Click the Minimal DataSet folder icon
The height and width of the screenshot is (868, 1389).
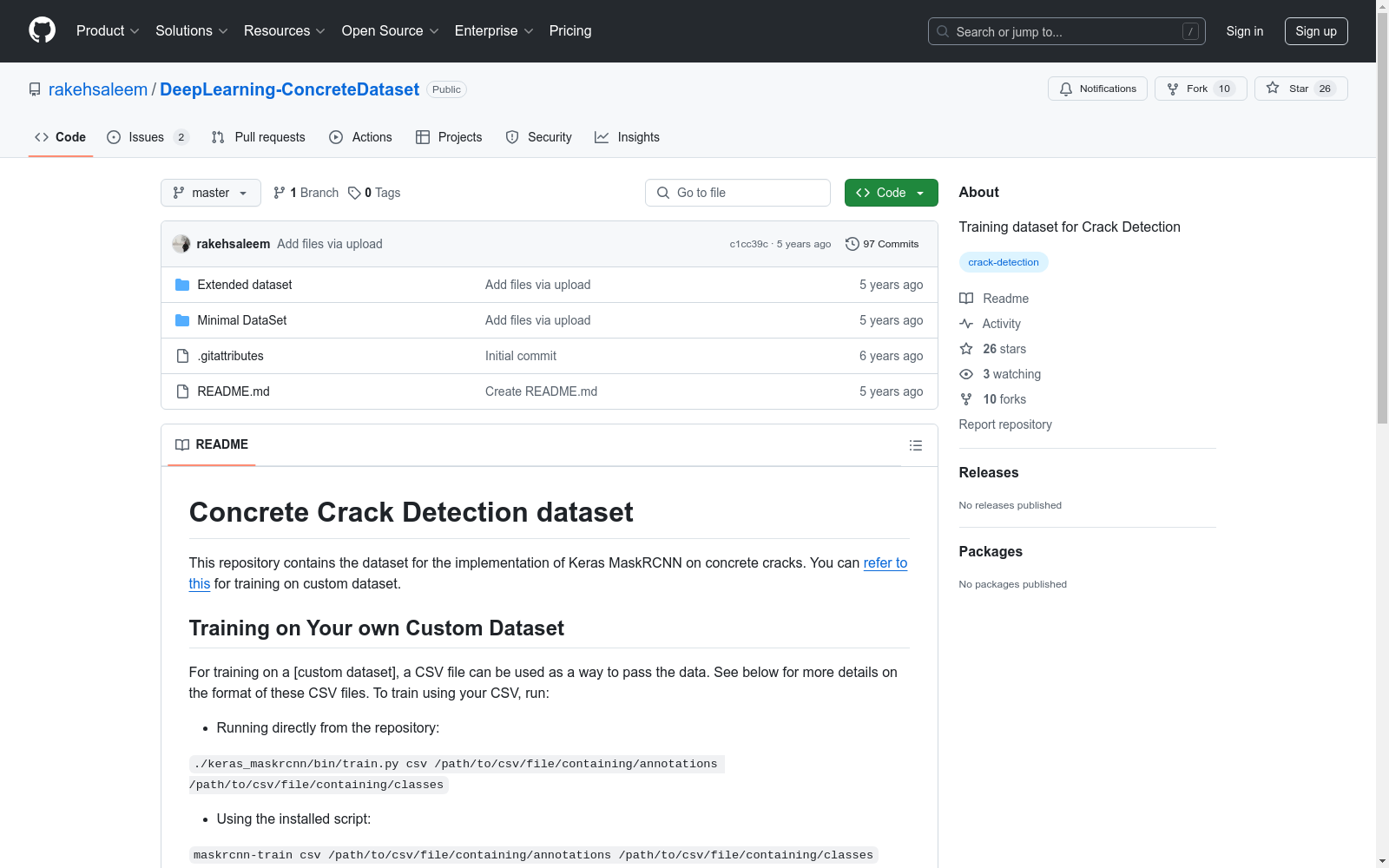click(x=182, y=320)
